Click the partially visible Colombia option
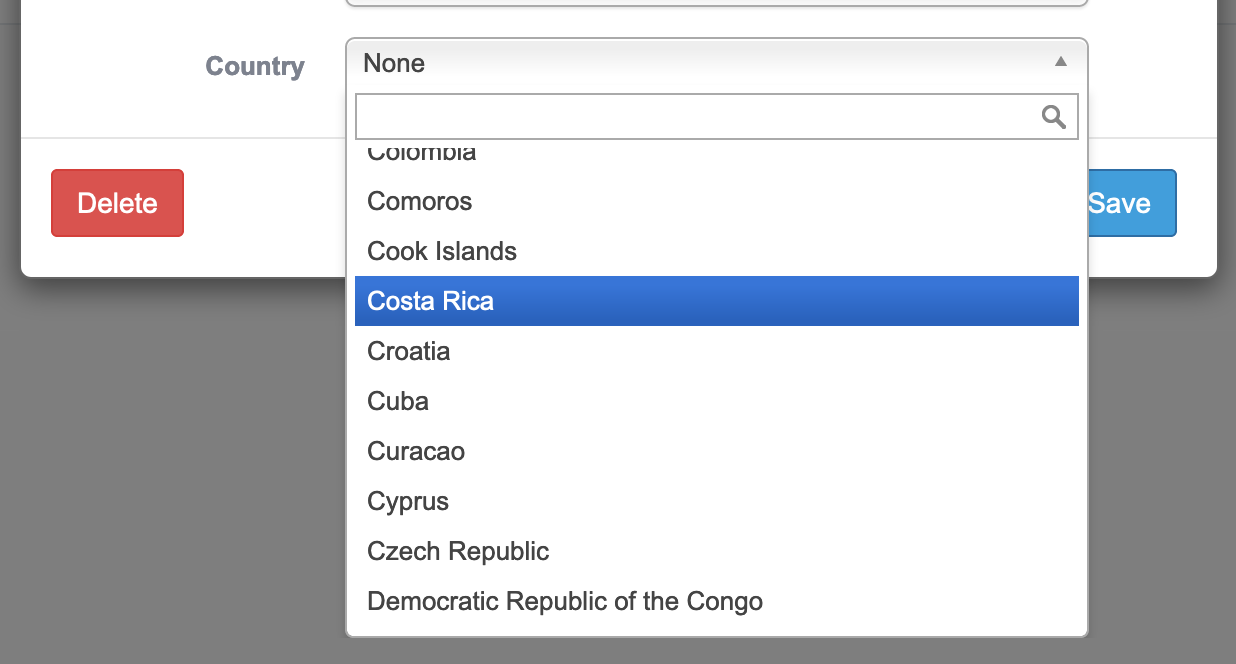The width and height of the screenshot is (1236, 664). 422,155
